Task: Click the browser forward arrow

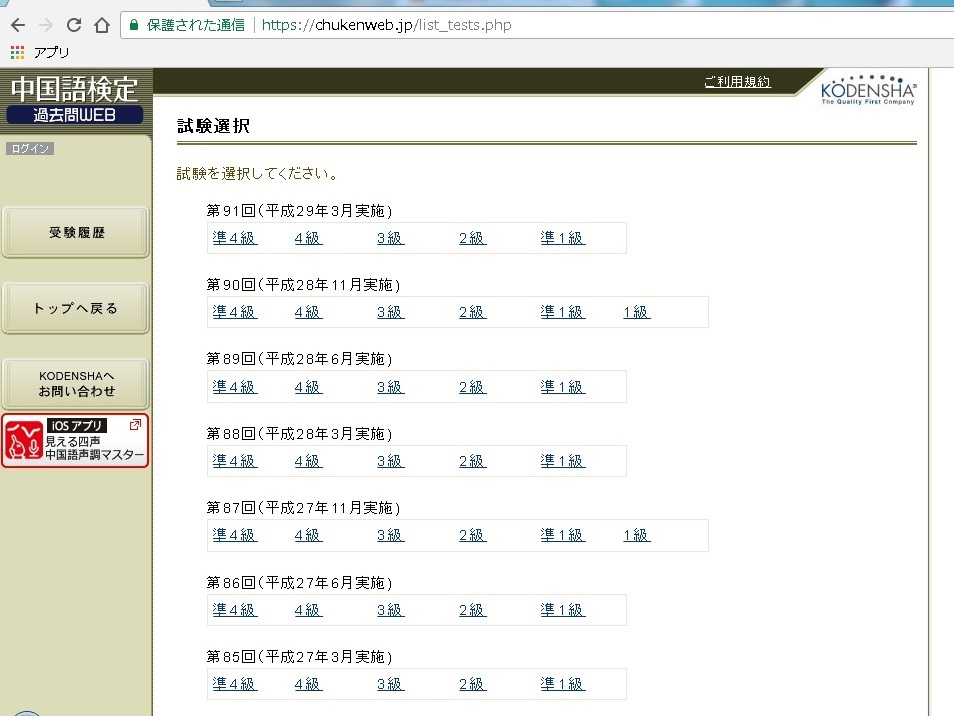Action: (x=45, y=25)
